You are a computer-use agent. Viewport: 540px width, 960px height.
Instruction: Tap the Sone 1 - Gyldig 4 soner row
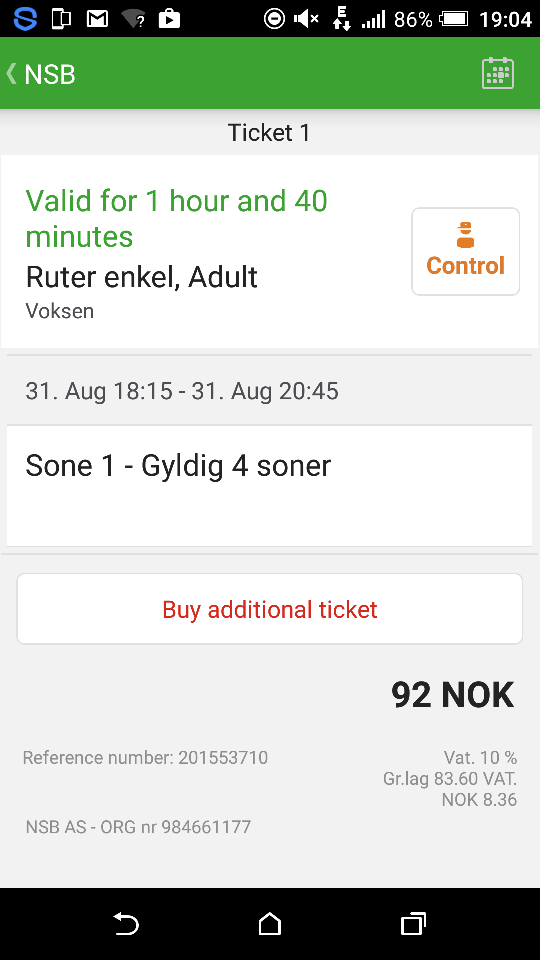(x=269, y=486)
